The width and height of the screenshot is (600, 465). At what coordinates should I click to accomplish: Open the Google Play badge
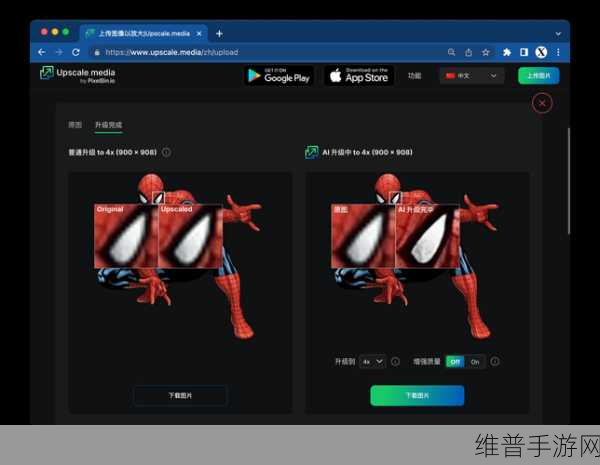tap(279, 75)
